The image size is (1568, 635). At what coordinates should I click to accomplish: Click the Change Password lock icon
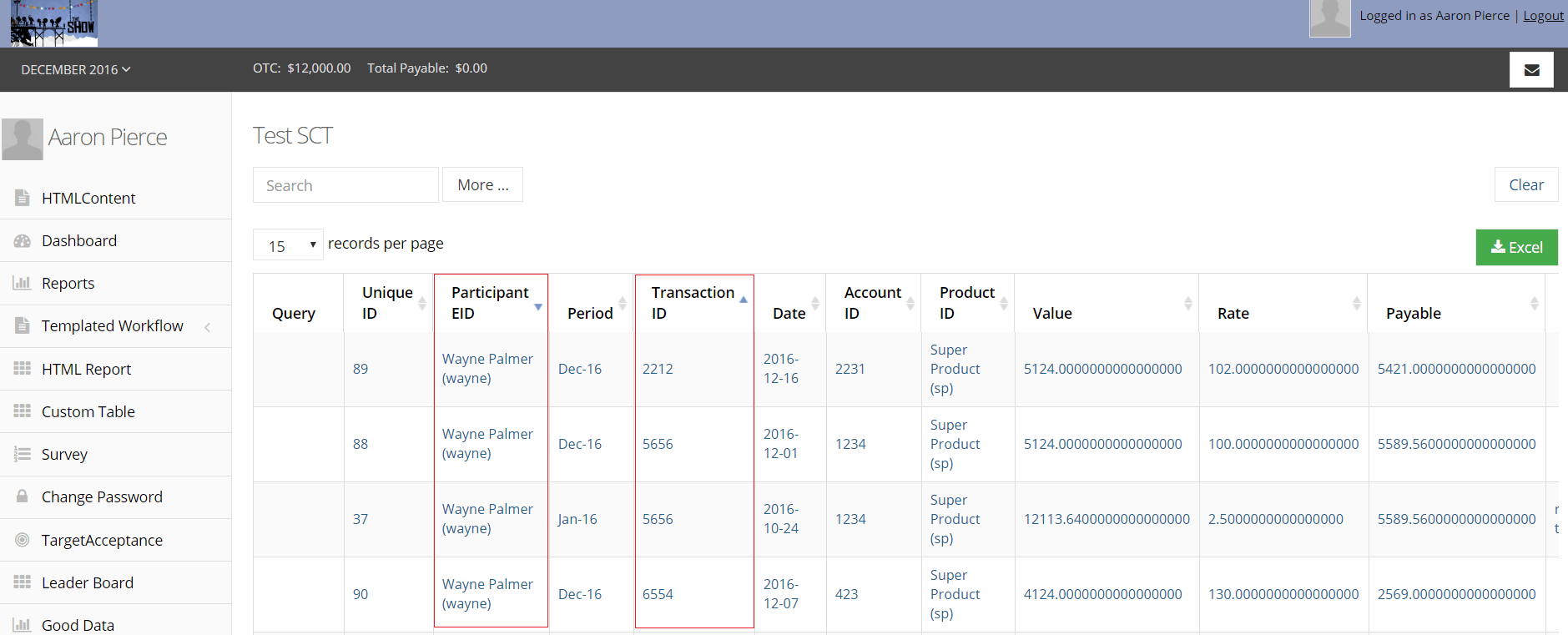23,496
